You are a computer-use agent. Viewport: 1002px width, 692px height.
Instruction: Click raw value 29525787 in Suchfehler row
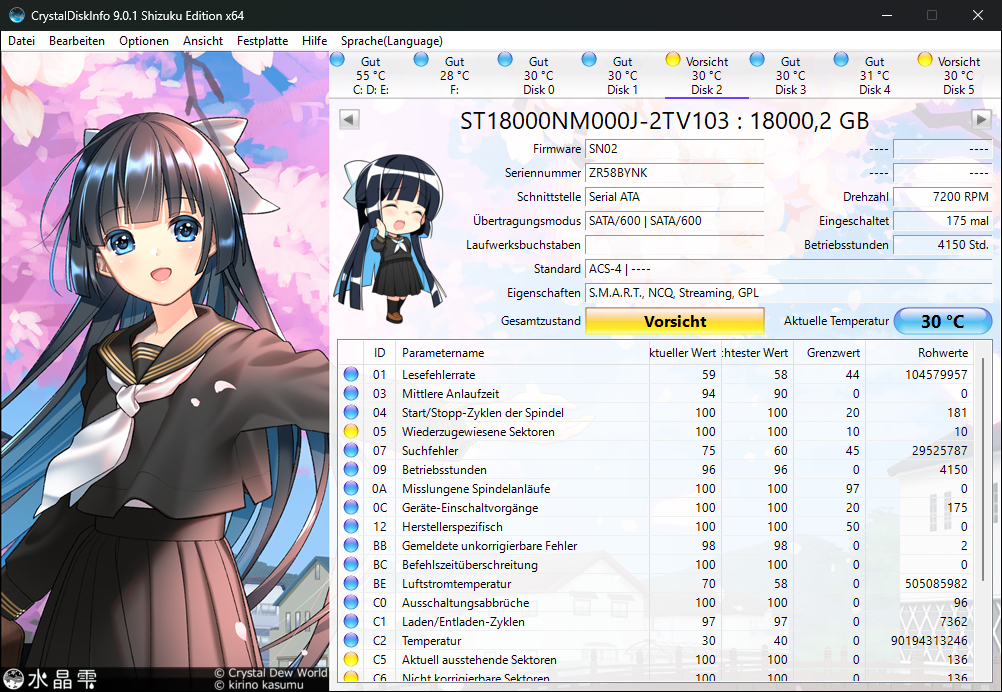[x=939, y=450]
